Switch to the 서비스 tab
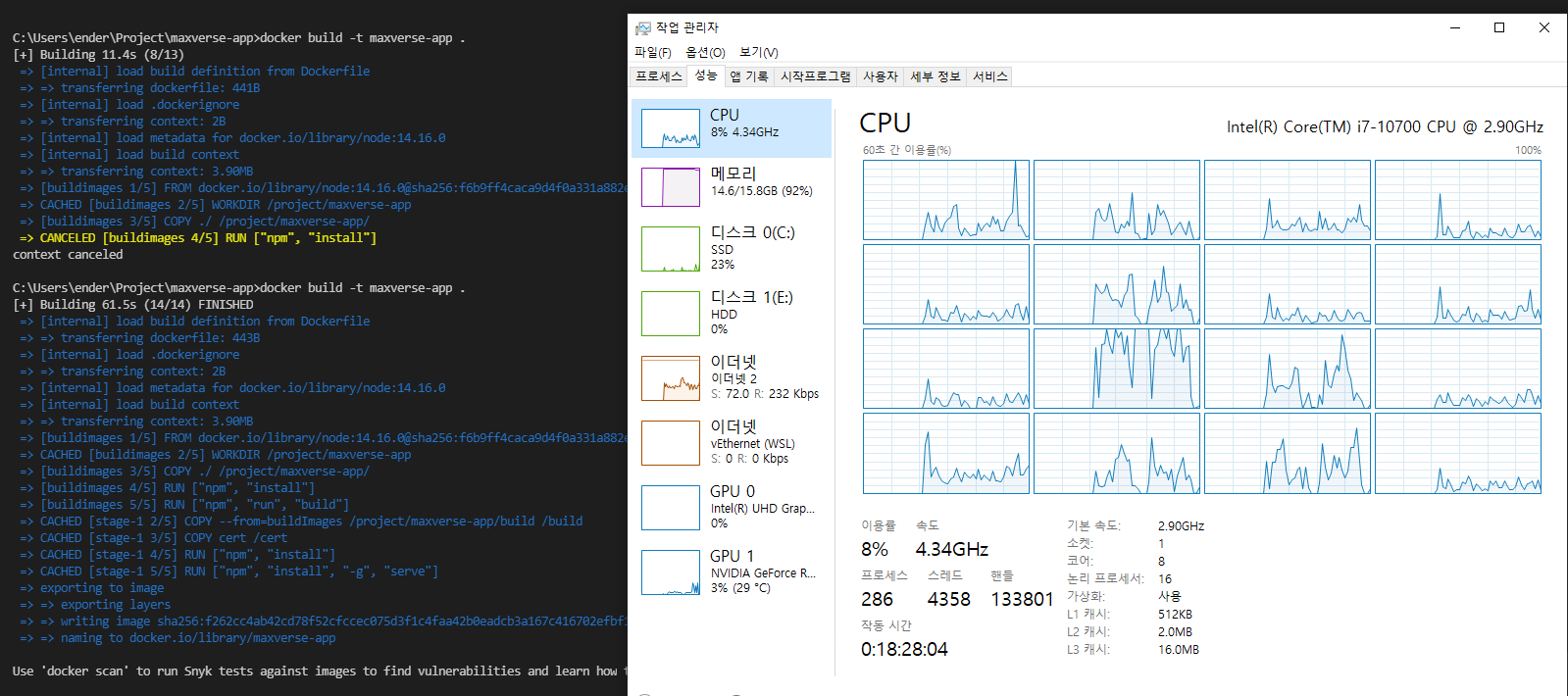This screenshot has width=1568, height=696. [x=990, y=76]
